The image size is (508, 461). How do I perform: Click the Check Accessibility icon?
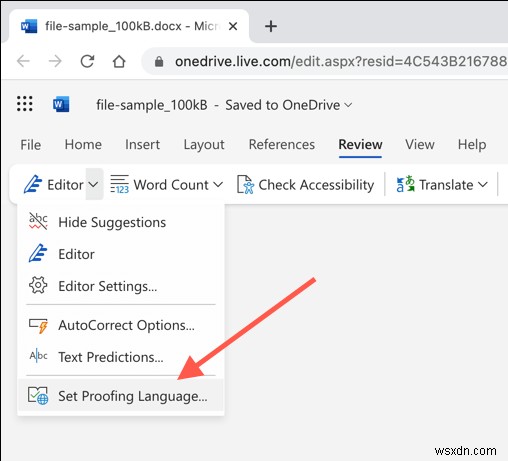(x=245, y=184)
